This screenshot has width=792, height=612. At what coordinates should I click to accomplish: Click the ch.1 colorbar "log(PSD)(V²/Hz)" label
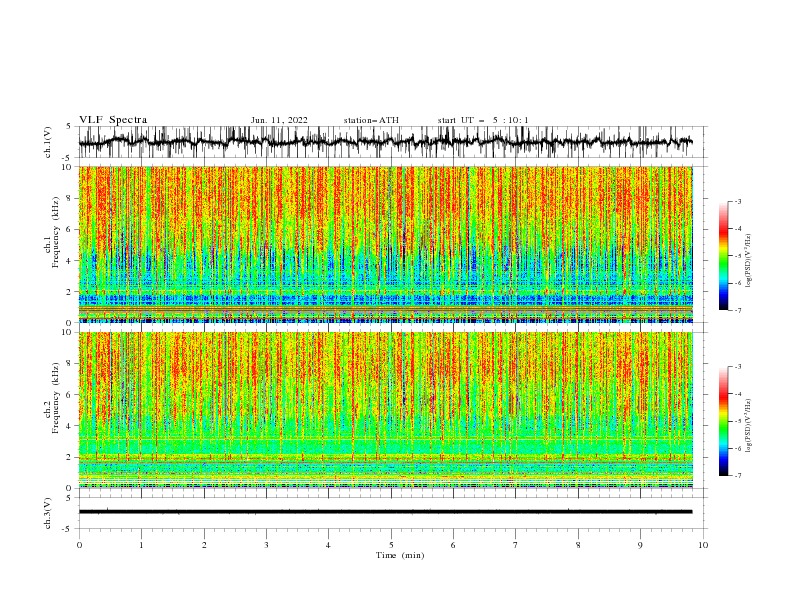[x=748, y=261]
